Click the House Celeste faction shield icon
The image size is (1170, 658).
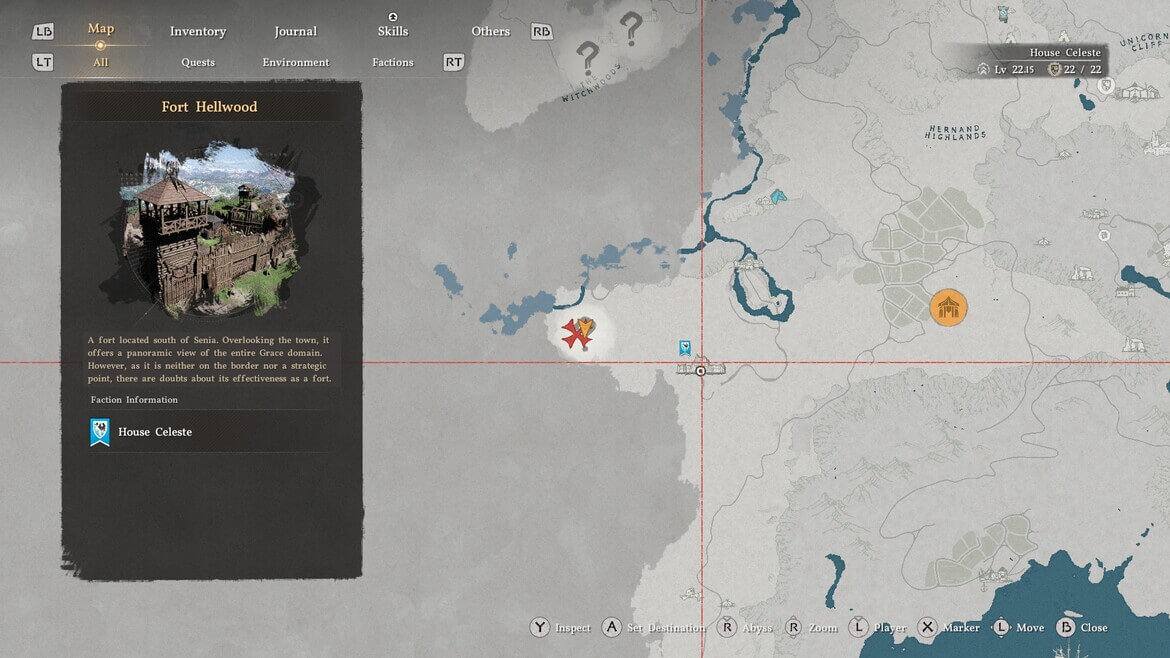pos(100,432)
